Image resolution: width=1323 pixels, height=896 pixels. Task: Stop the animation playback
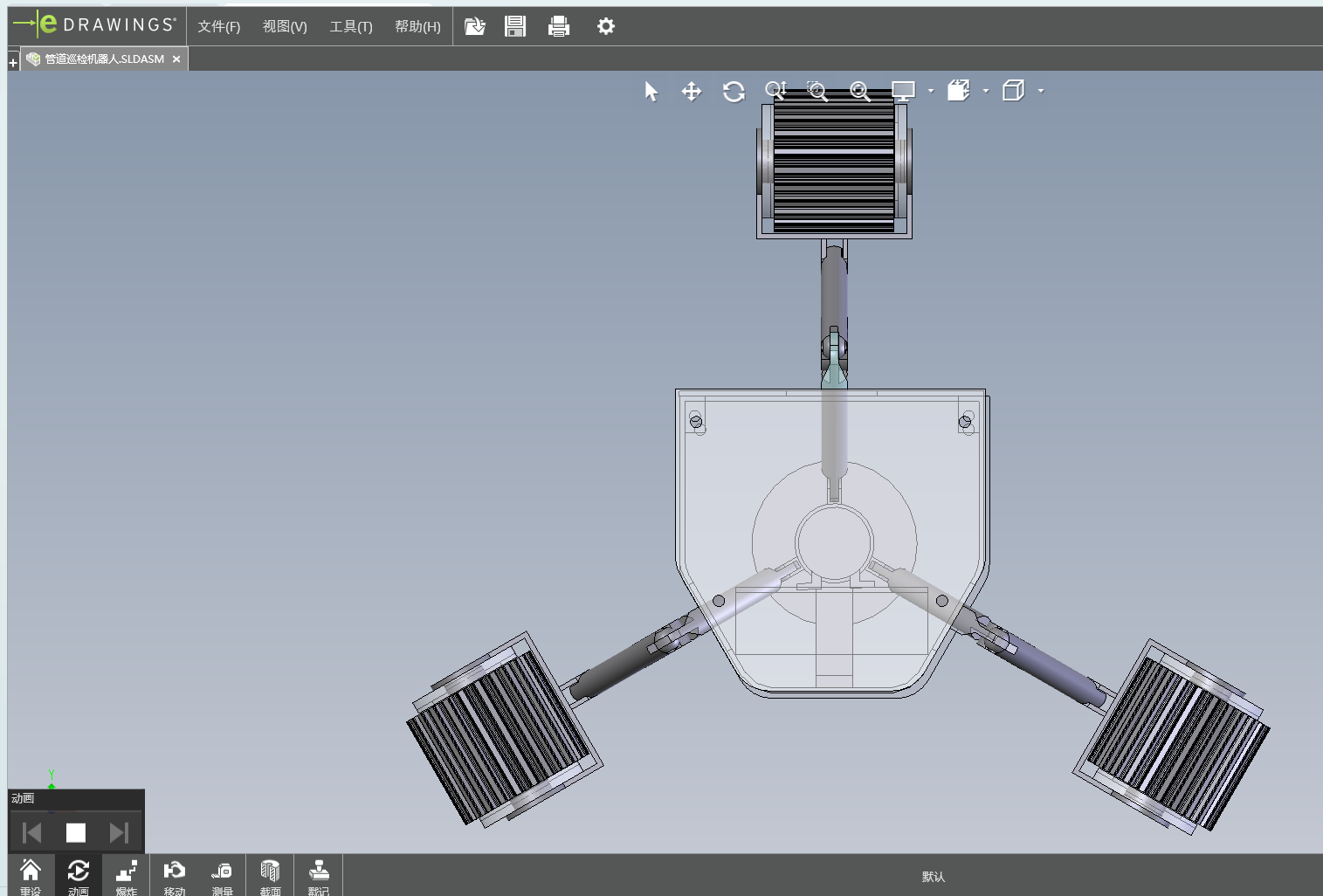[x=76, y=833]
